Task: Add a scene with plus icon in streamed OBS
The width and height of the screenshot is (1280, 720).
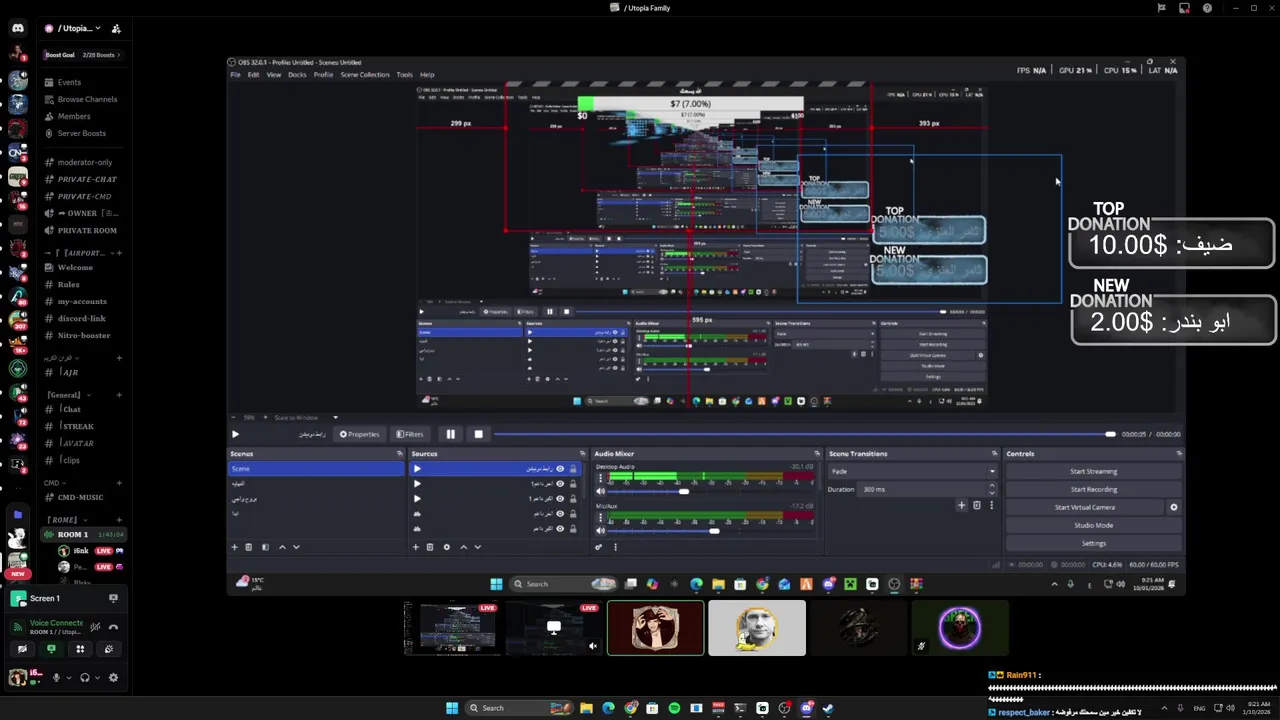Action: click(x=235, y=547)
